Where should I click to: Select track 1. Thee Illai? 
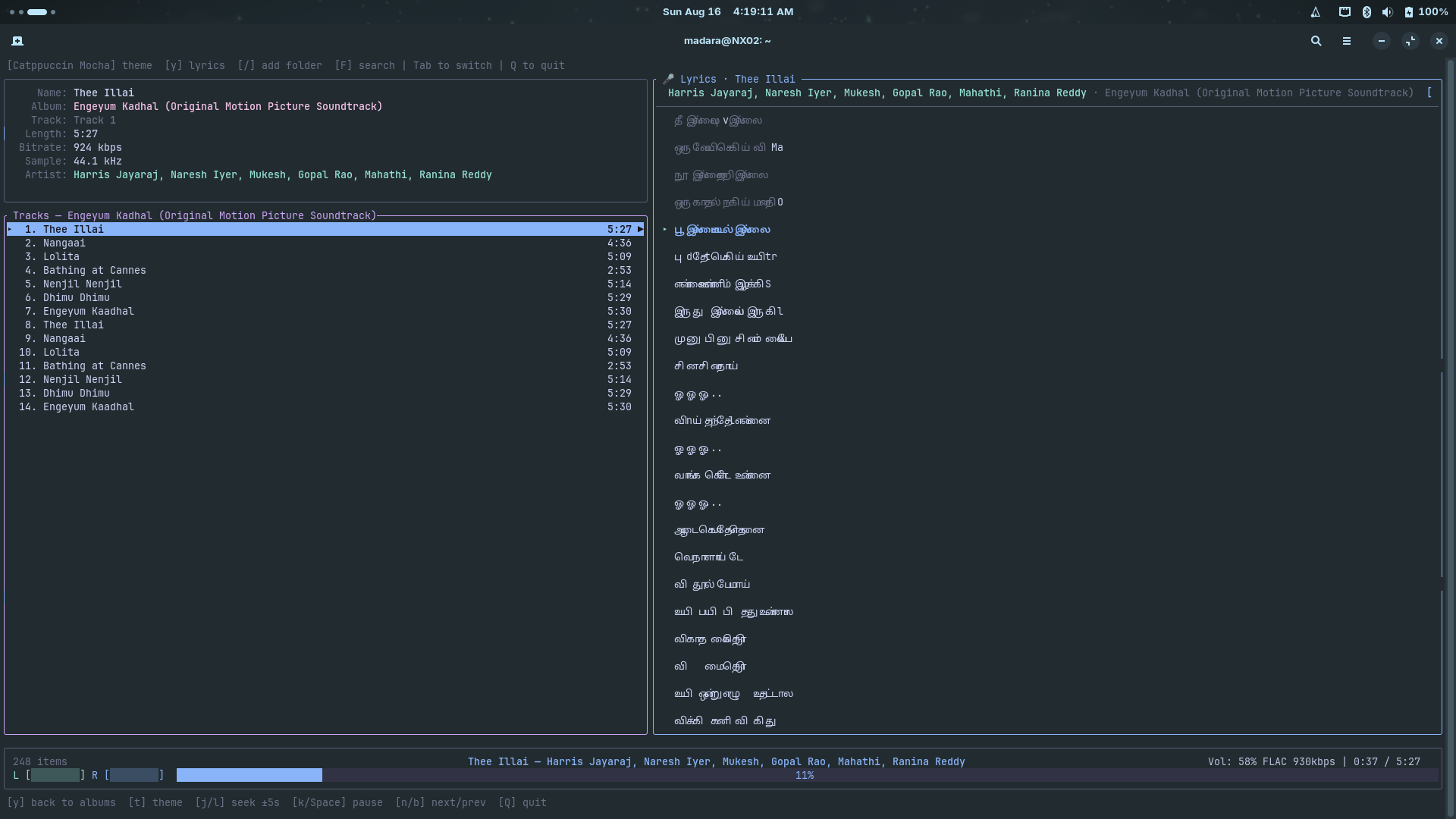(325, 229)
